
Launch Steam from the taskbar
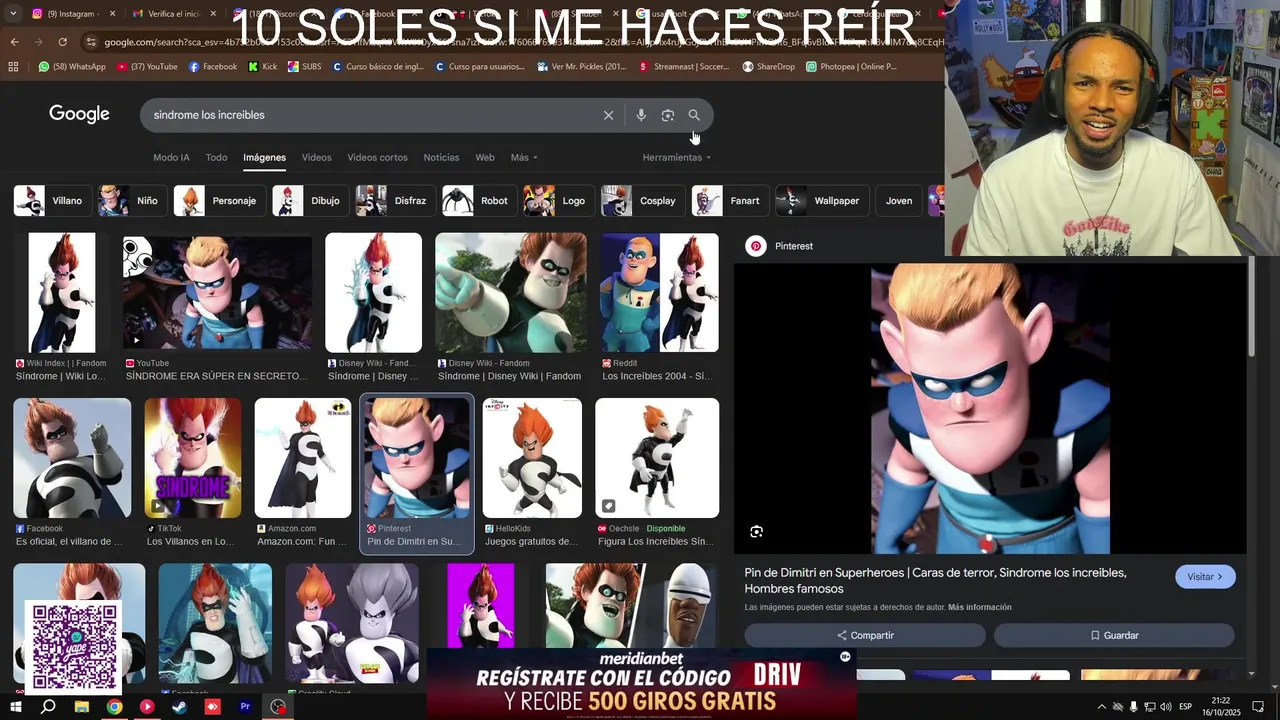coord(179,707)
